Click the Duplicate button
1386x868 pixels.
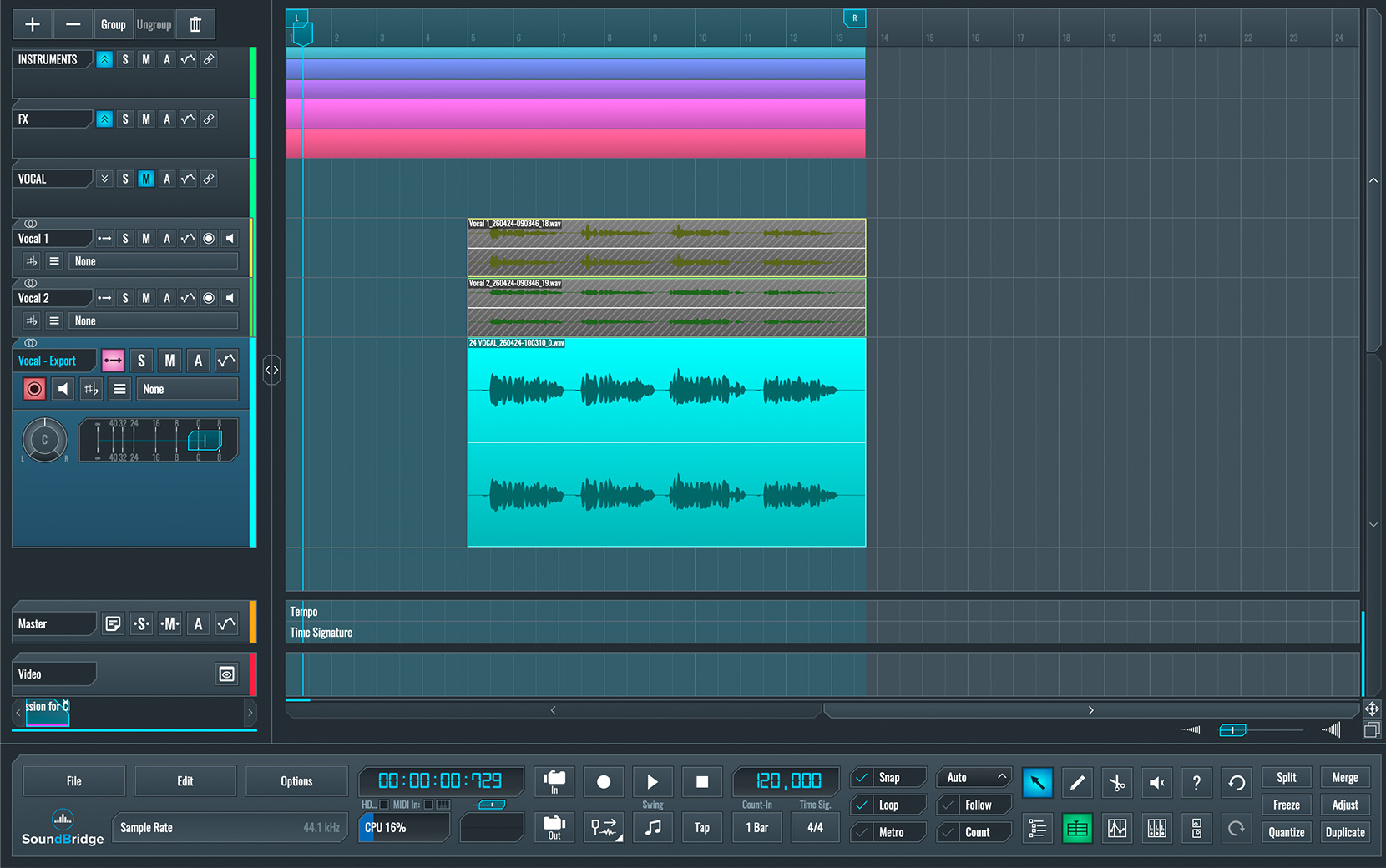(x=1345, y=833)
